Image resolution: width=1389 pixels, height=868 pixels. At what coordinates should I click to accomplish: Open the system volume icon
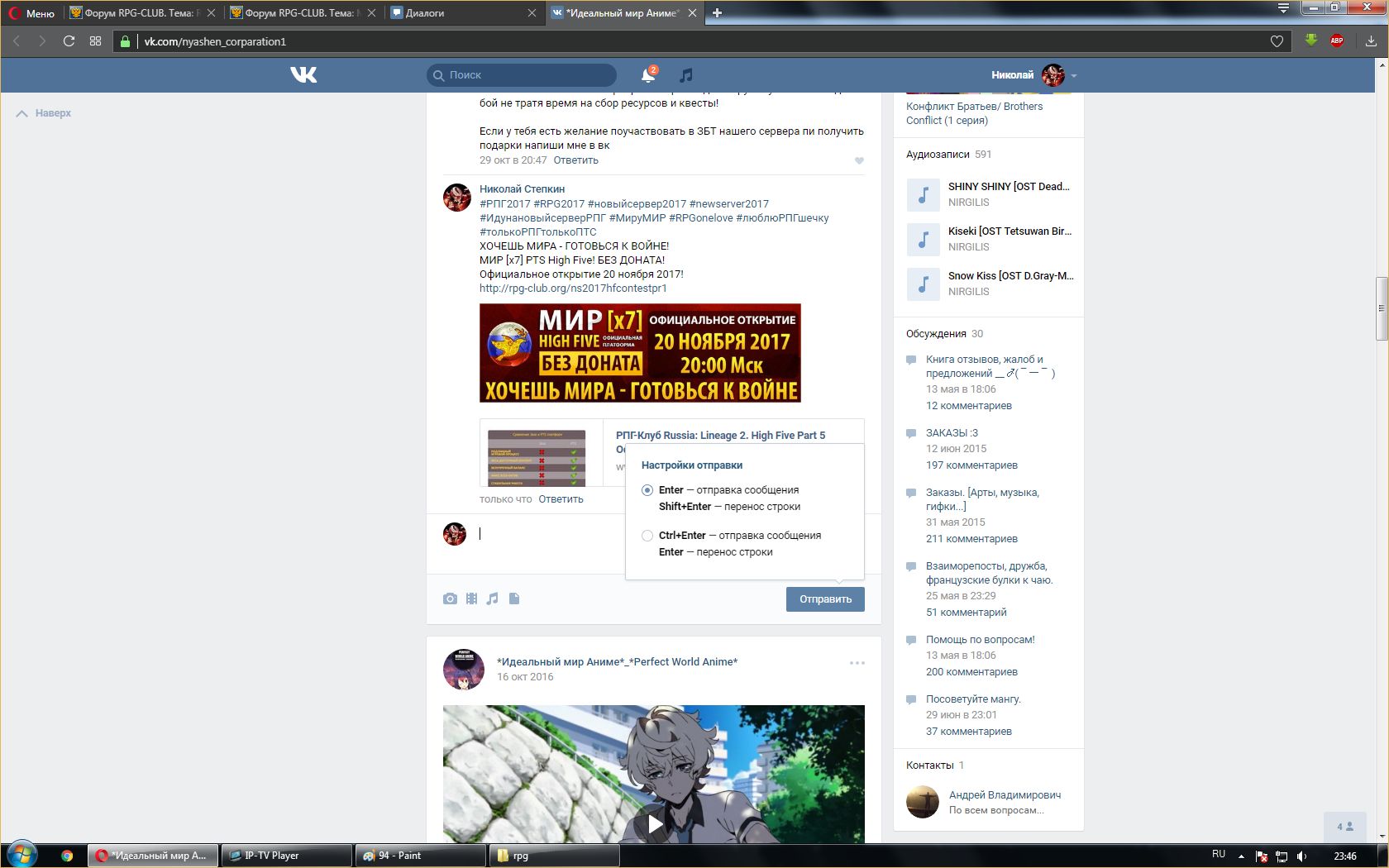point(1302,856)
